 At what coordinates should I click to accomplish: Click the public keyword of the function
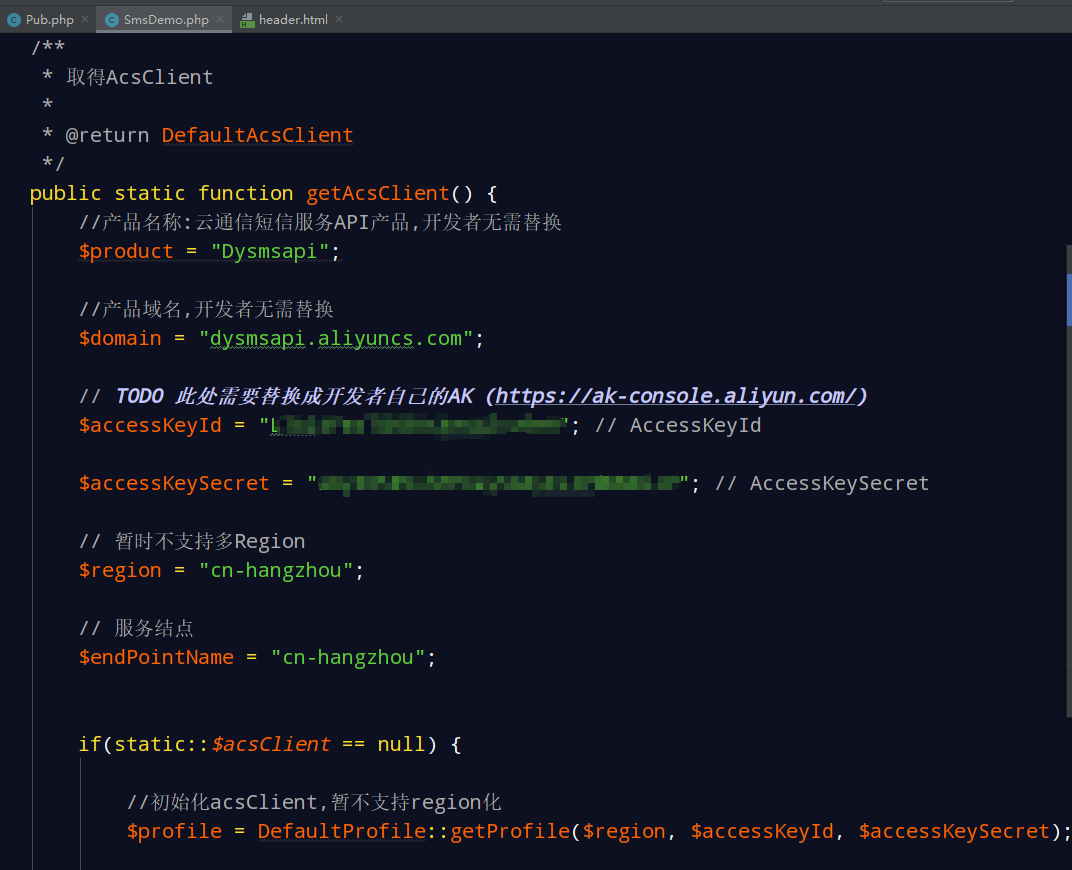[x=66, y=193]
